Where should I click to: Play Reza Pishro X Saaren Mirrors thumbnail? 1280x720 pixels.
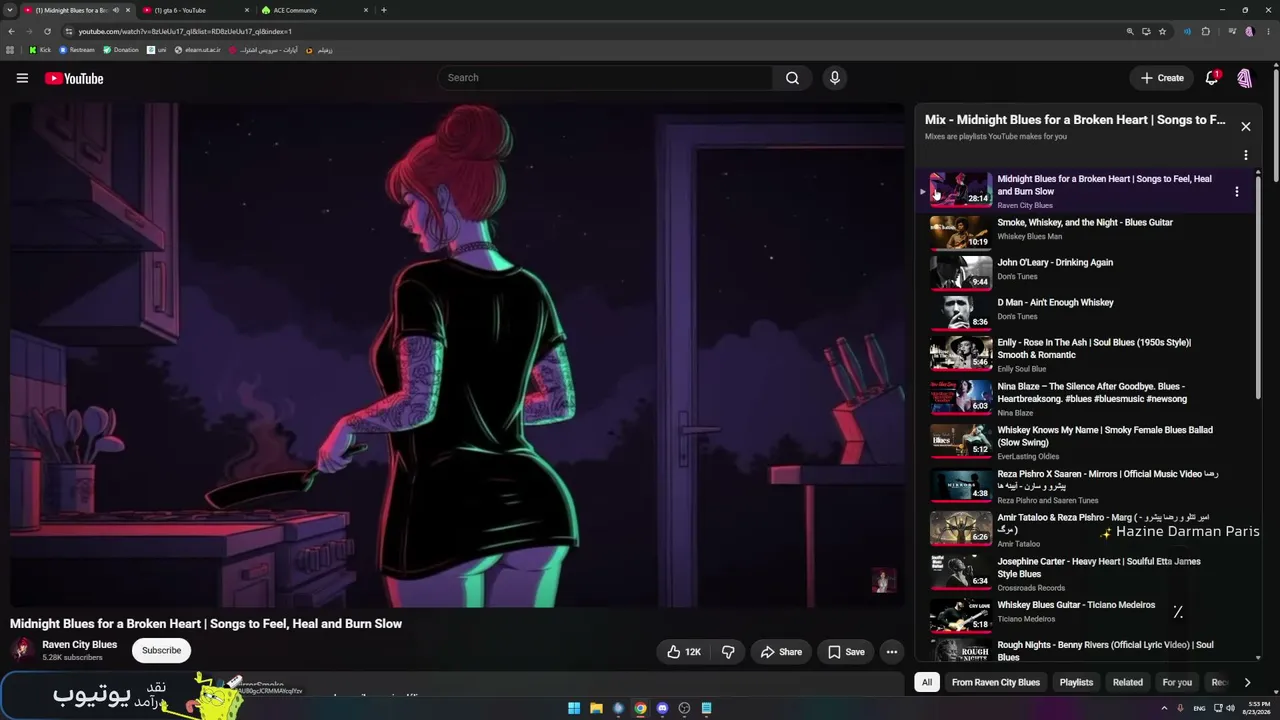point(961,484)
